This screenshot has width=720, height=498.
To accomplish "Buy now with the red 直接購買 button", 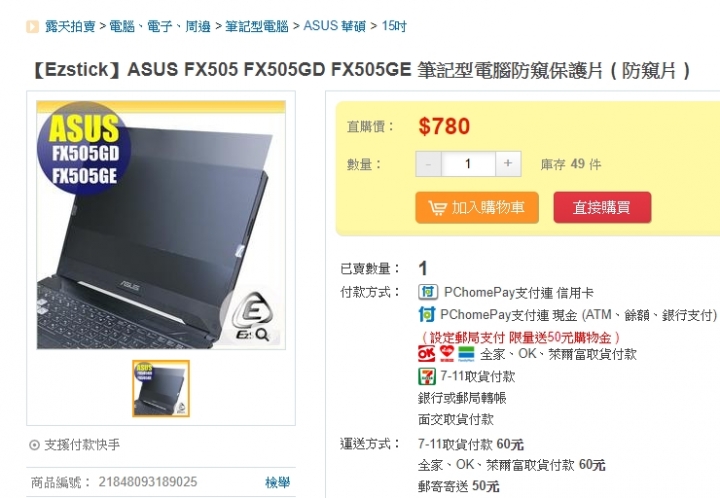I will pyautogui.click(x=602, y=207).
